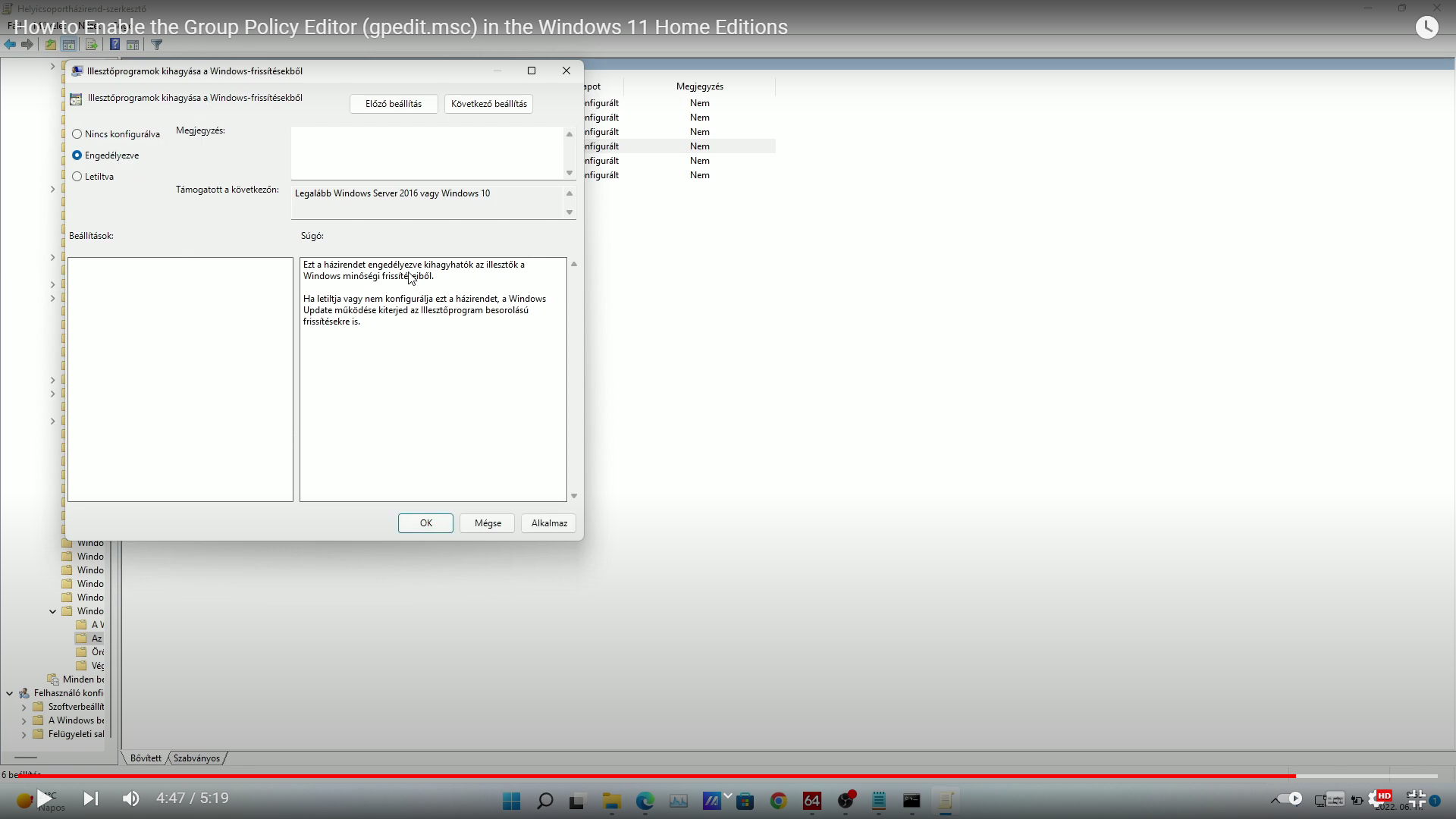This screenshot has width=1456, height=819.
Task: Maximize the policy settings dialog
Action: point(532,71)
